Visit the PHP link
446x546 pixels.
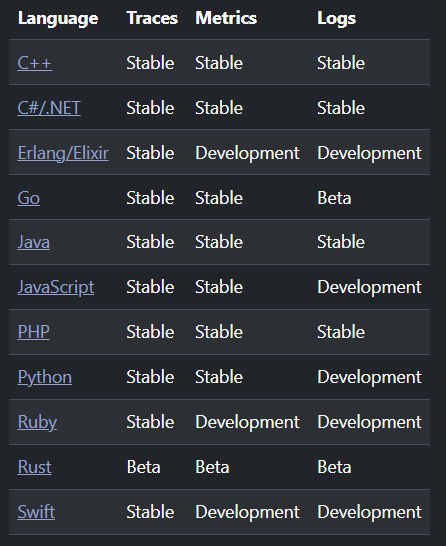(x=33, y=332)
